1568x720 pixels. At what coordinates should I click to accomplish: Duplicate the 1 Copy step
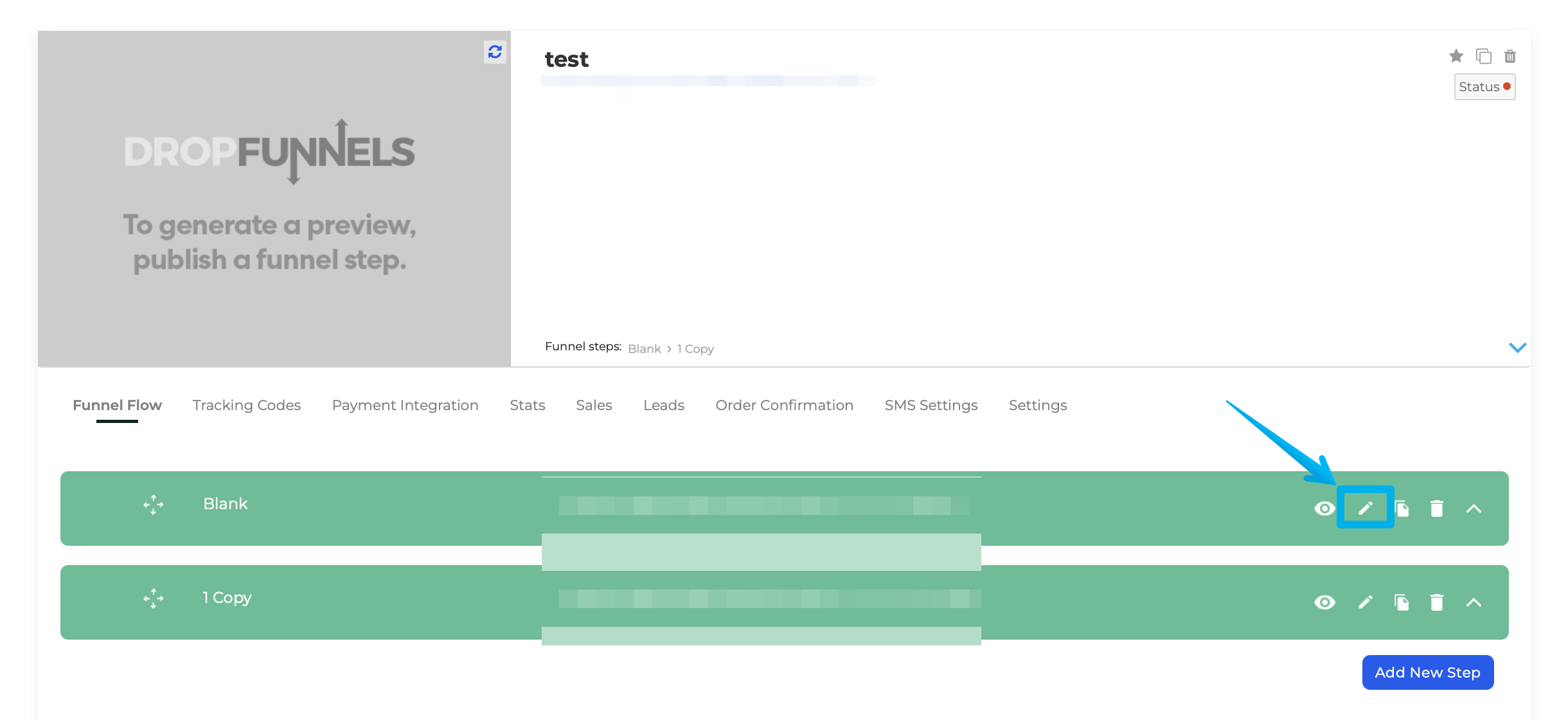[x=1402, y=602]
